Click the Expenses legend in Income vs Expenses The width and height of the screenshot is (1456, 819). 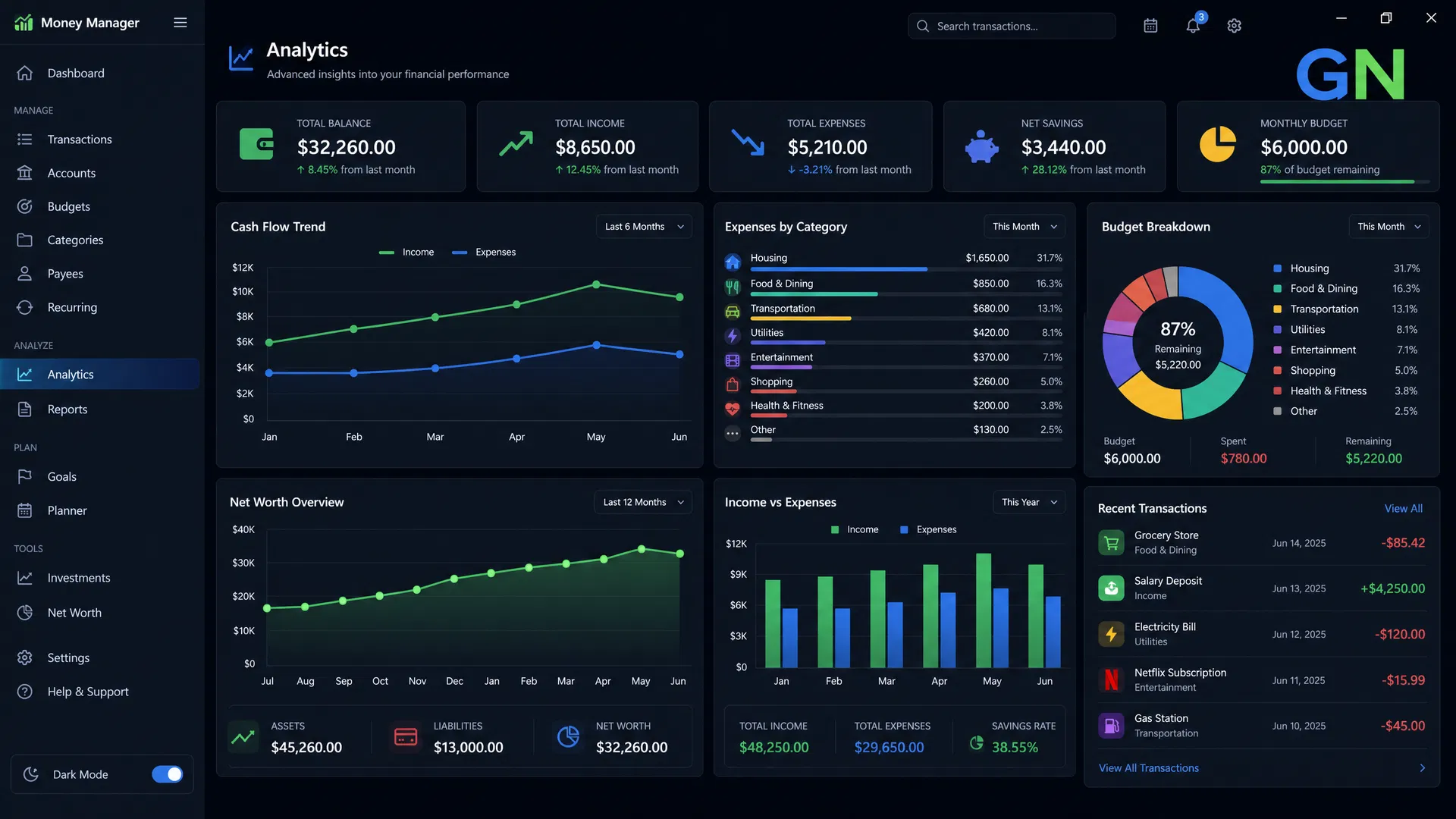[x=928, y=530]
